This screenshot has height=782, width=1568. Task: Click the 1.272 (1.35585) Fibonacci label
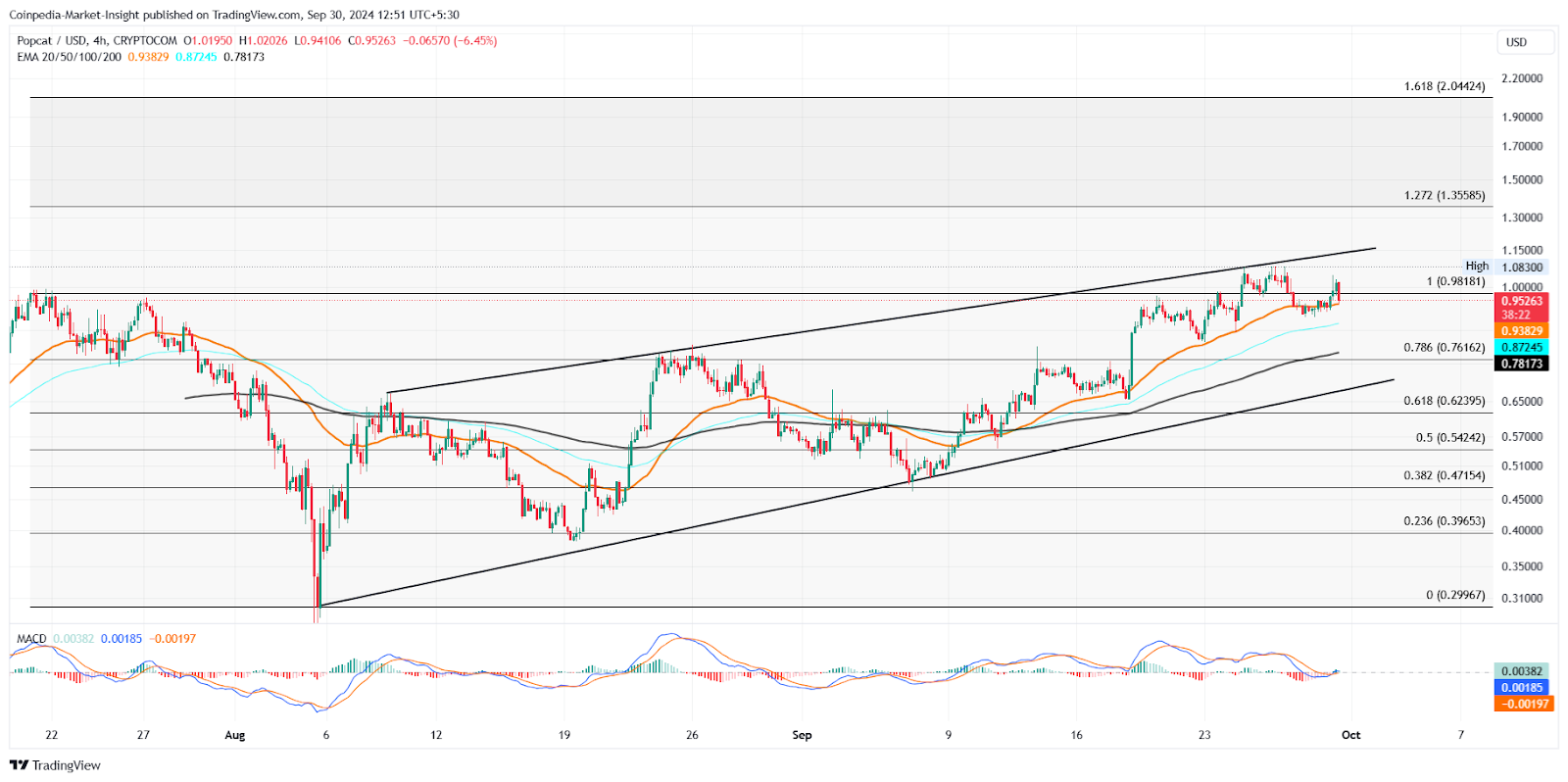[x=1445, y=195]
